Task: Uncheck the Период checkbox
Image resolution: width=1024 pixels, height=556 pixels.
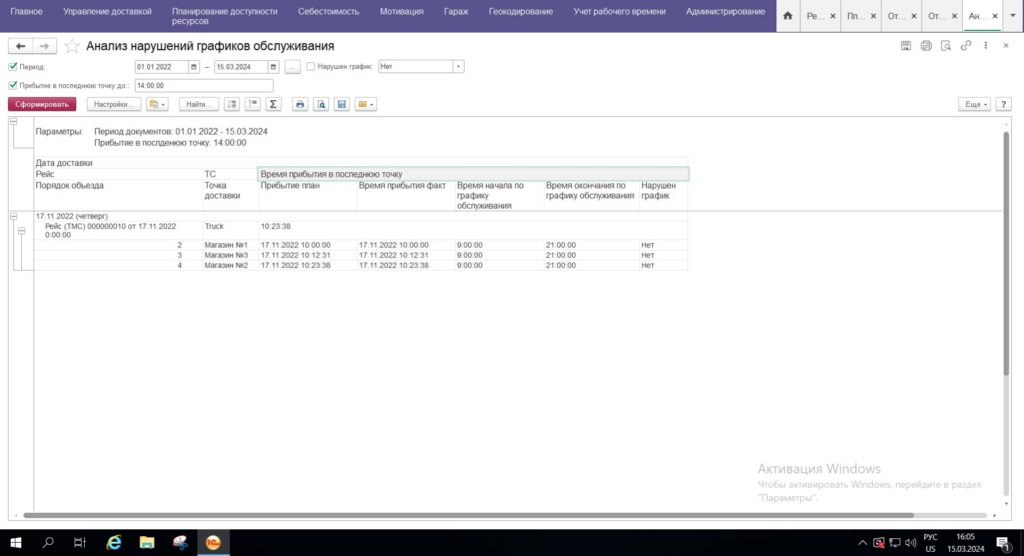Action: click(12, 67)
